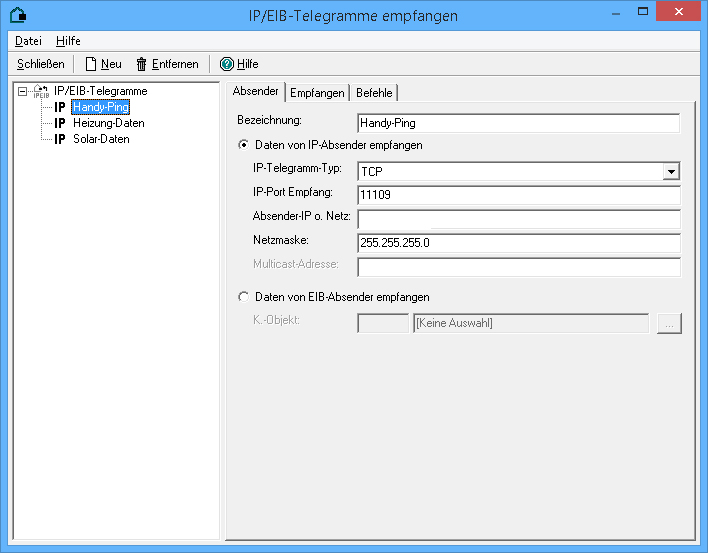Click the Multicast-Adresse field
This screenshot has height=553, width=708.
518,267
